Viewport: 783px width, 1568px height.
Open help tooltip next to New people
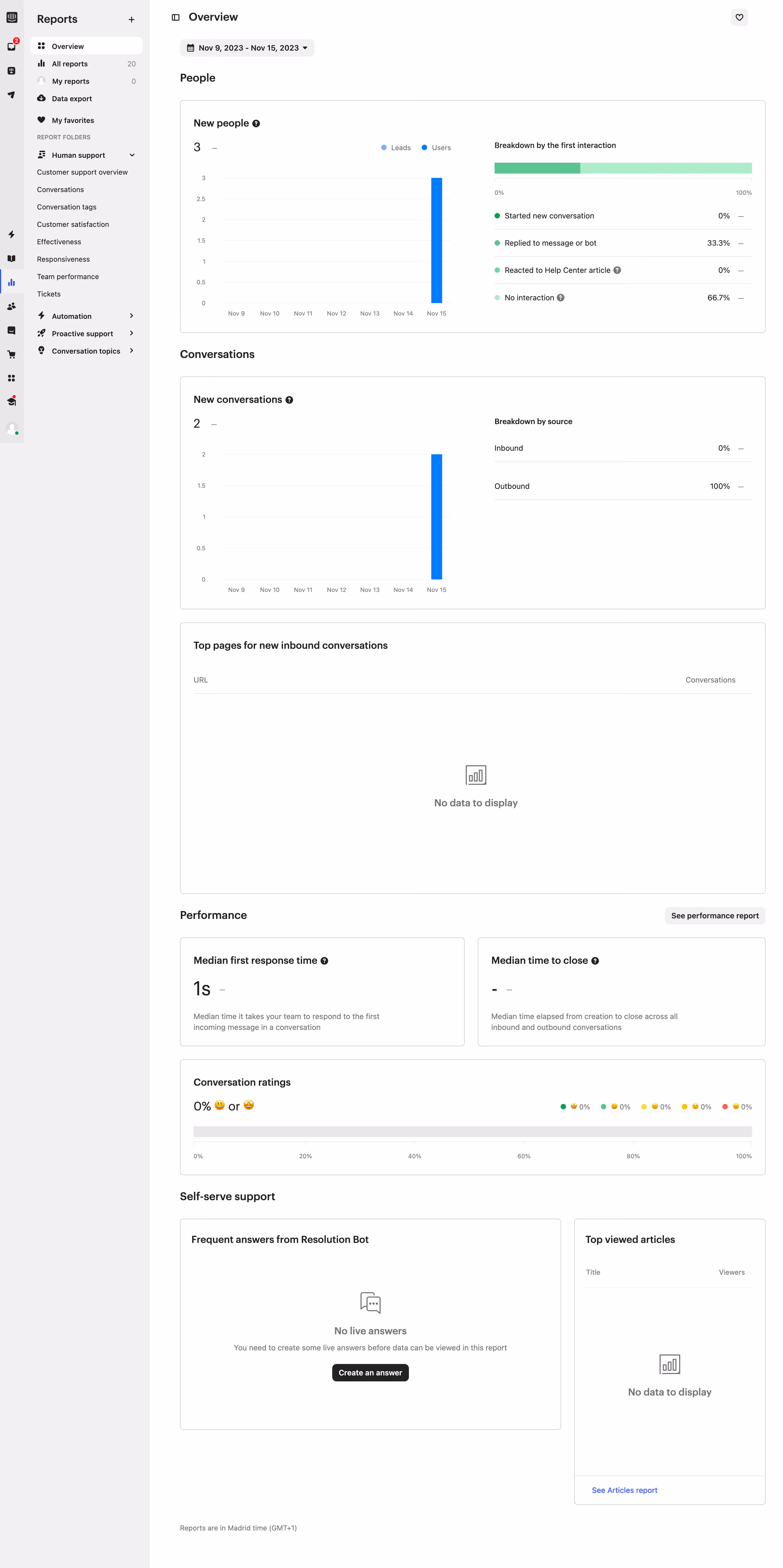point(256,124)
